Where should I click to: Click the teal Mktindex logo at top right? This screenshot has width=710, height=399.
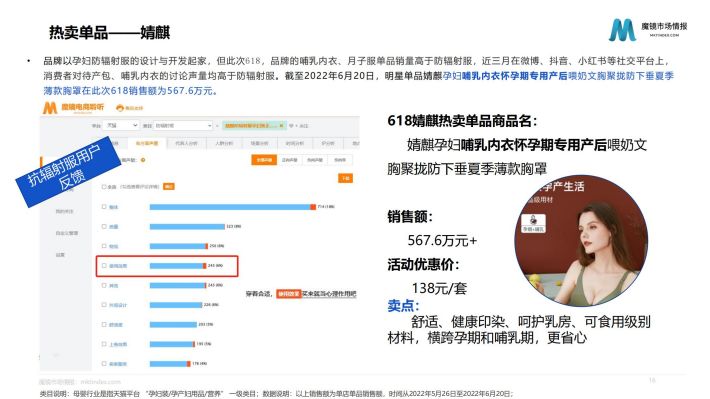tap(622, 30)
